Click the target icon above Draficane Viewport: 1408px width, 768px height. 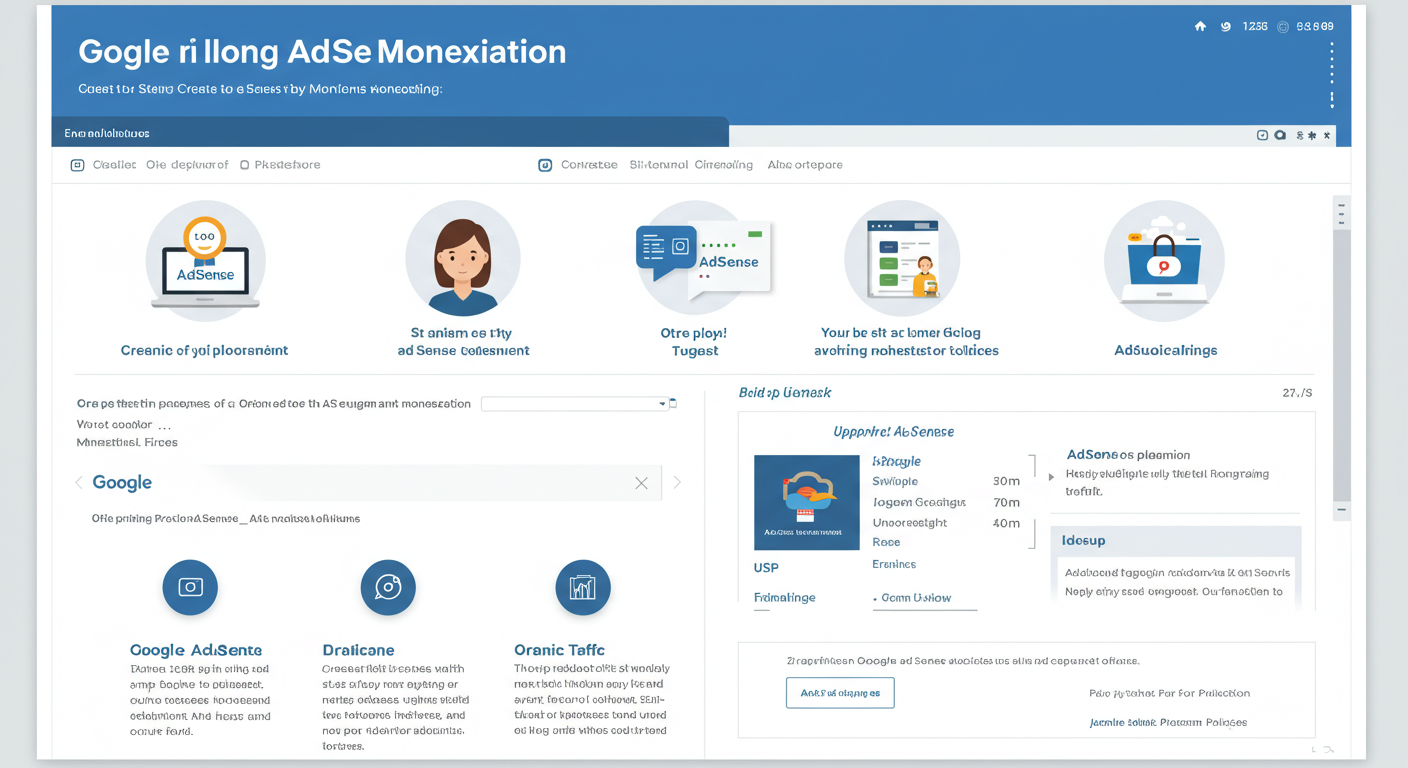[x=388, y=587]
